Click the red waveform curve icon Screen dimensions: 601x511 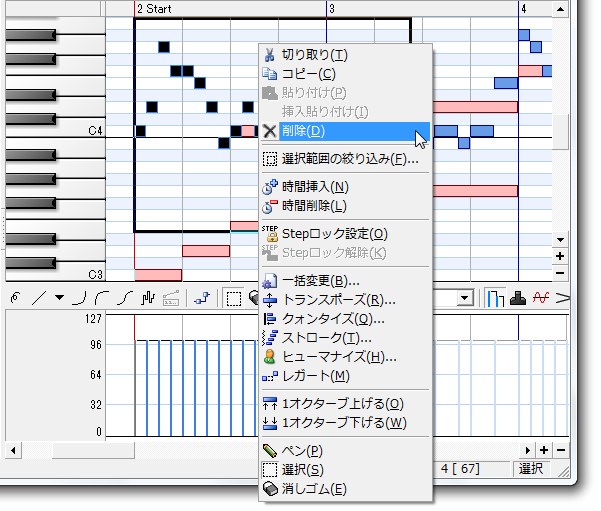tap(540, 297)
